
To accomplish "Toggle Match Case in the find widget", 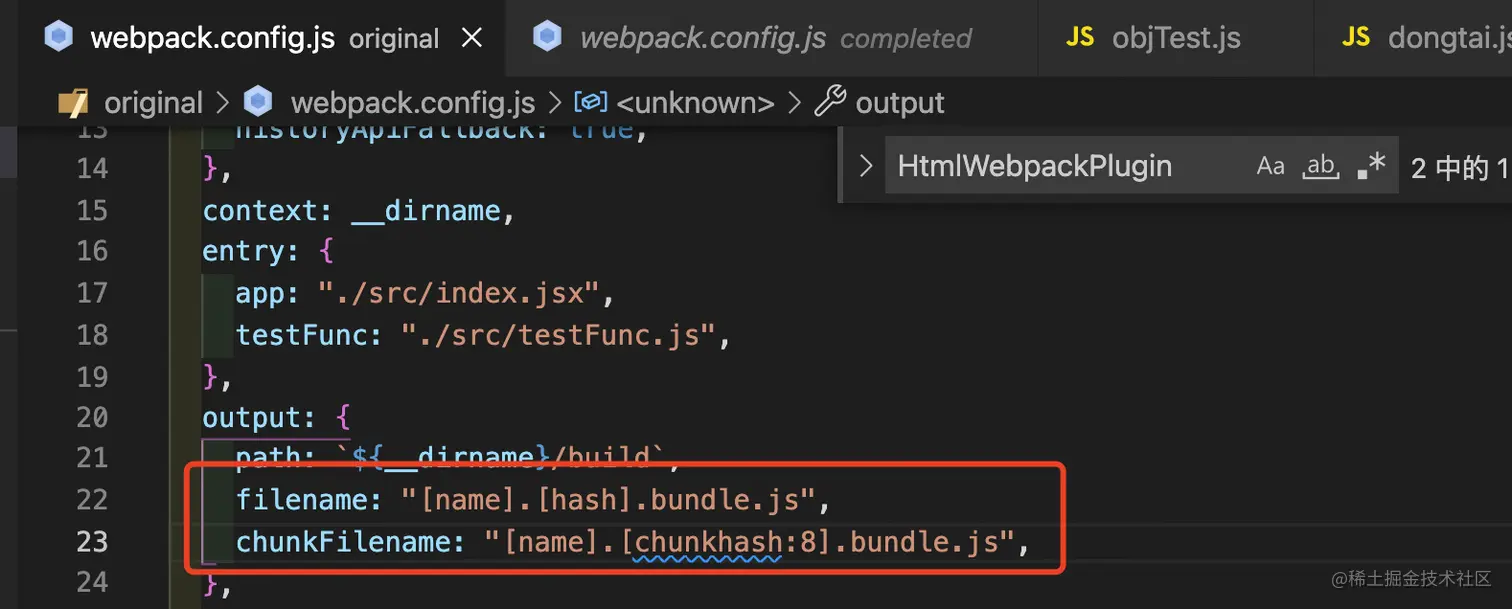I will [1270, 166].
